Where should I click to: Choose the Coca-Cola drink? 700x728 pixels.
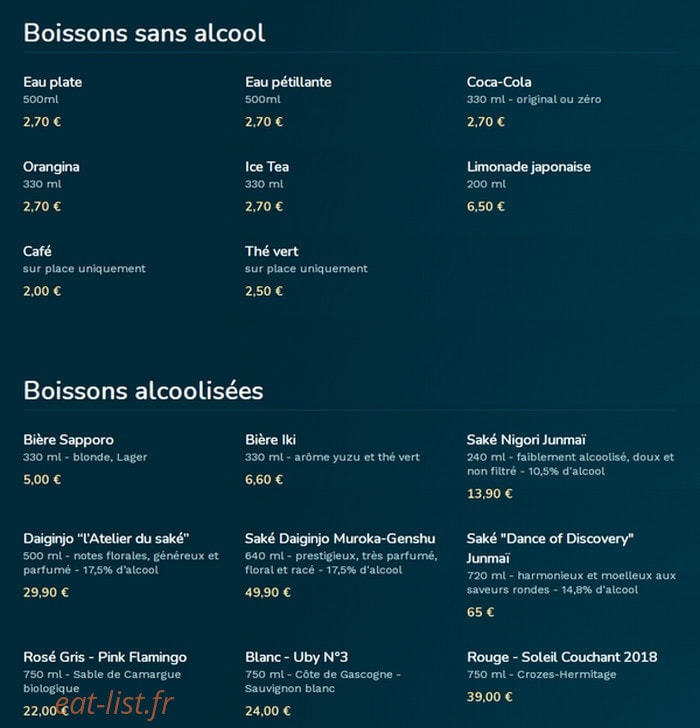499,82
